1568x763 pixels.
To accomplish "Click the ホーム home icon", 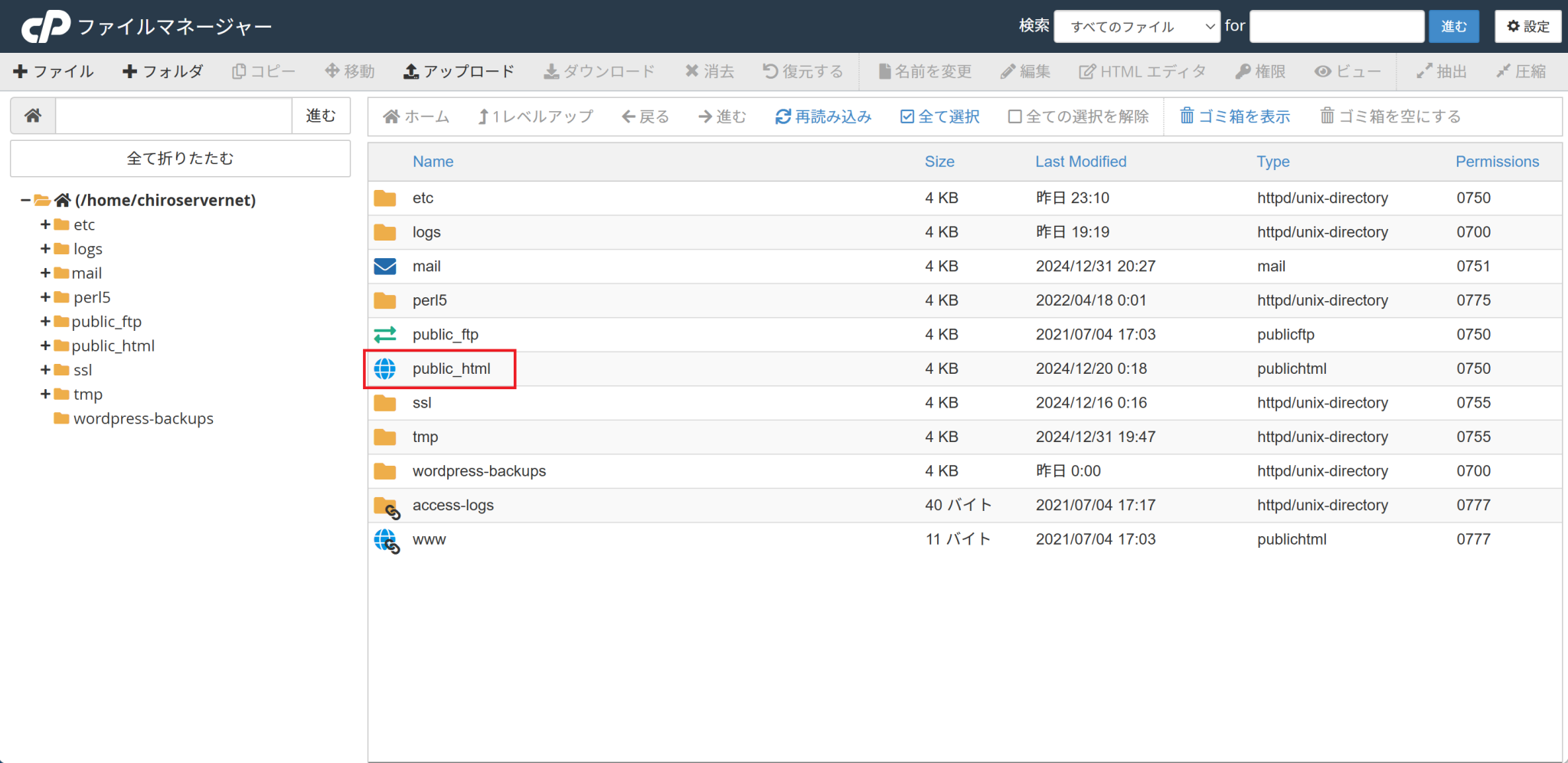I will pos(393,116).
